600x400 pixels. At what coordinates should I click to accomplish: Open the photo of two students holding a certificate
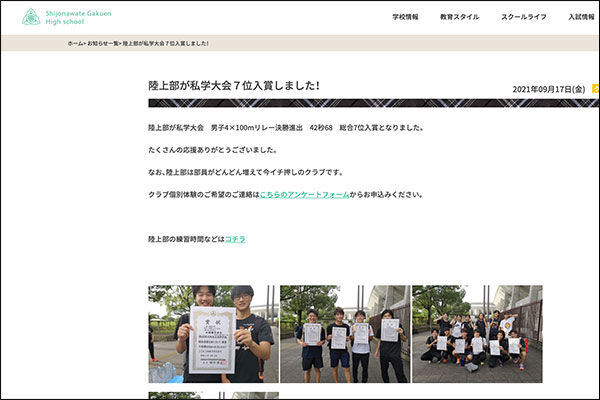pos(213,334)
